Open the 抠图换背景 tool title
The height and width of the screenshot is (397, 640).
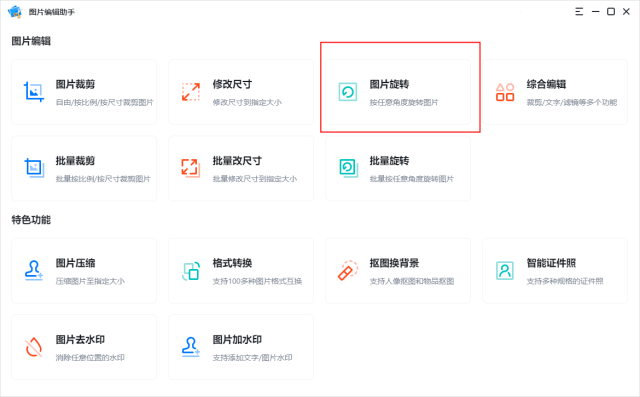pyautogui.click(x=394, y=263)
